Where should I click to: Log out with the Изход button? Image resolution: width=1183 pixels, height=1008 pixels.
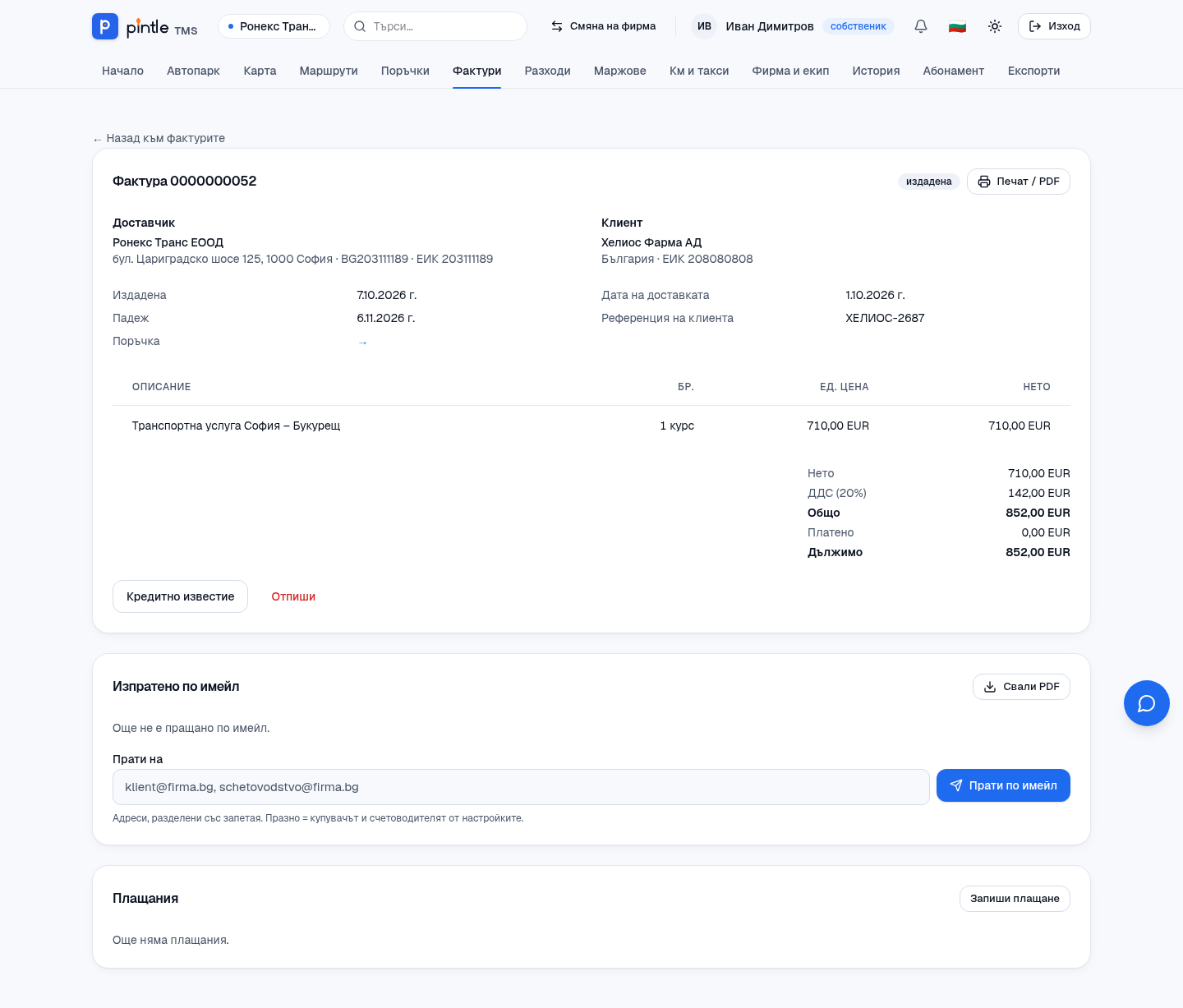coord(1054,26)
